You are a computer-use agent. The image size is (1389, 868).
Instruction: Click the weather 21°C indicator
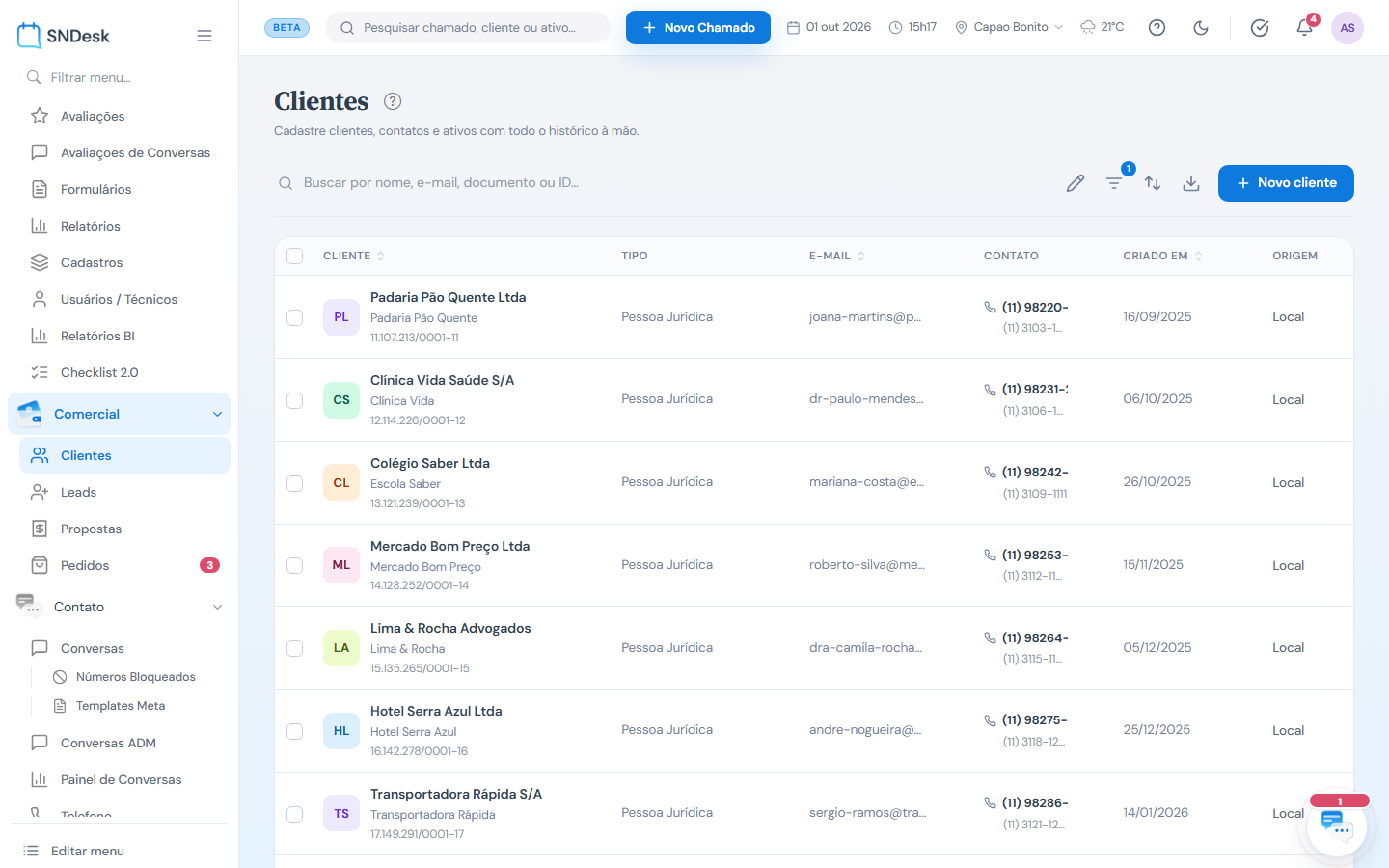point(1102,27)
